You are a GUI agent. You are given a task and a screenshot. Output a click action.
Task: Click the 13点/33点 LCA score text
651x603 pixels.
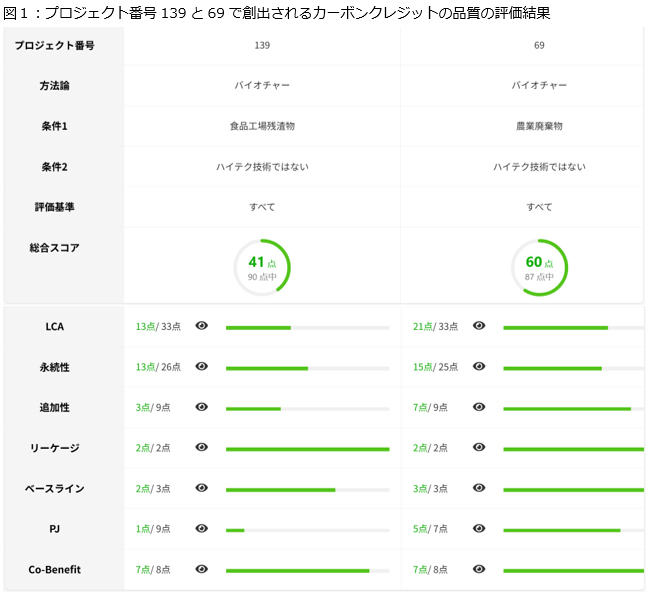pyautogui.click(x=158, y=327)
